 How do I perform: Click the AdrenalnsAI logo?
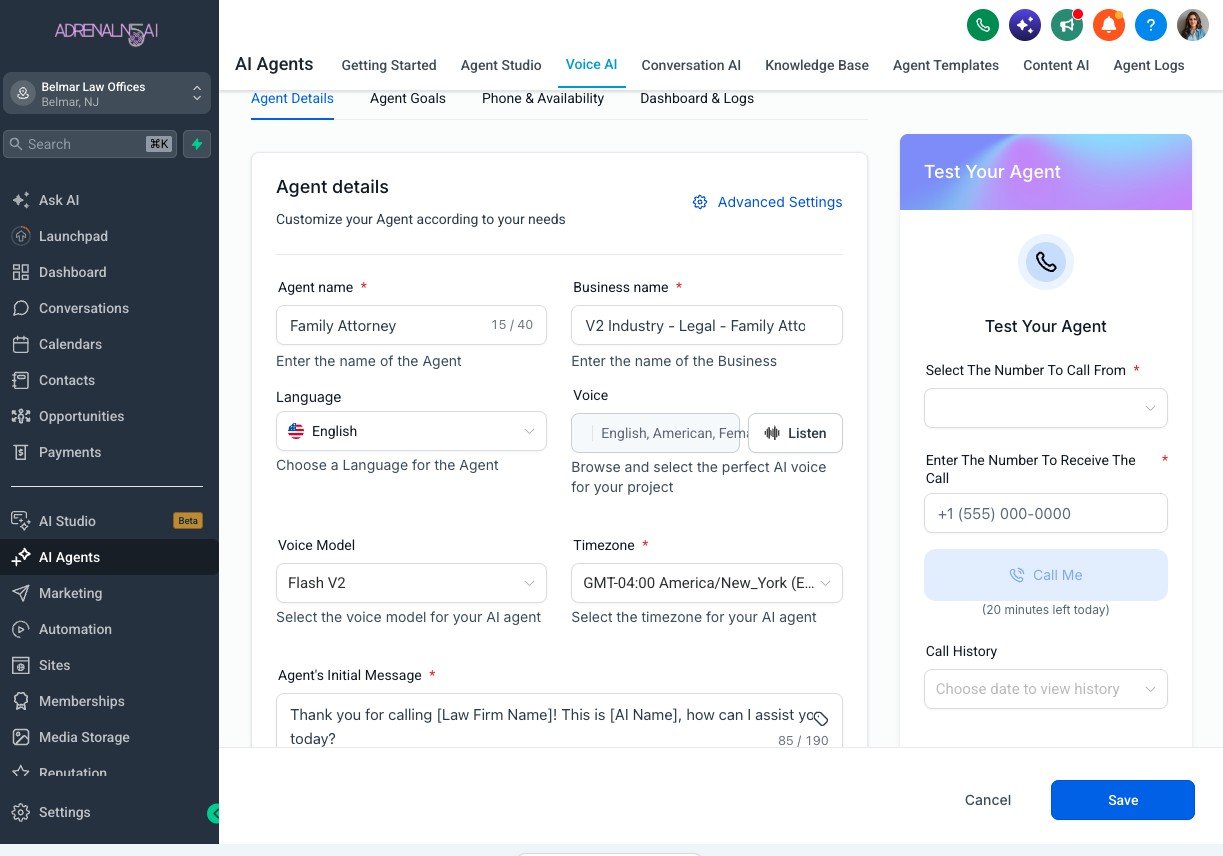click(107, 33)
